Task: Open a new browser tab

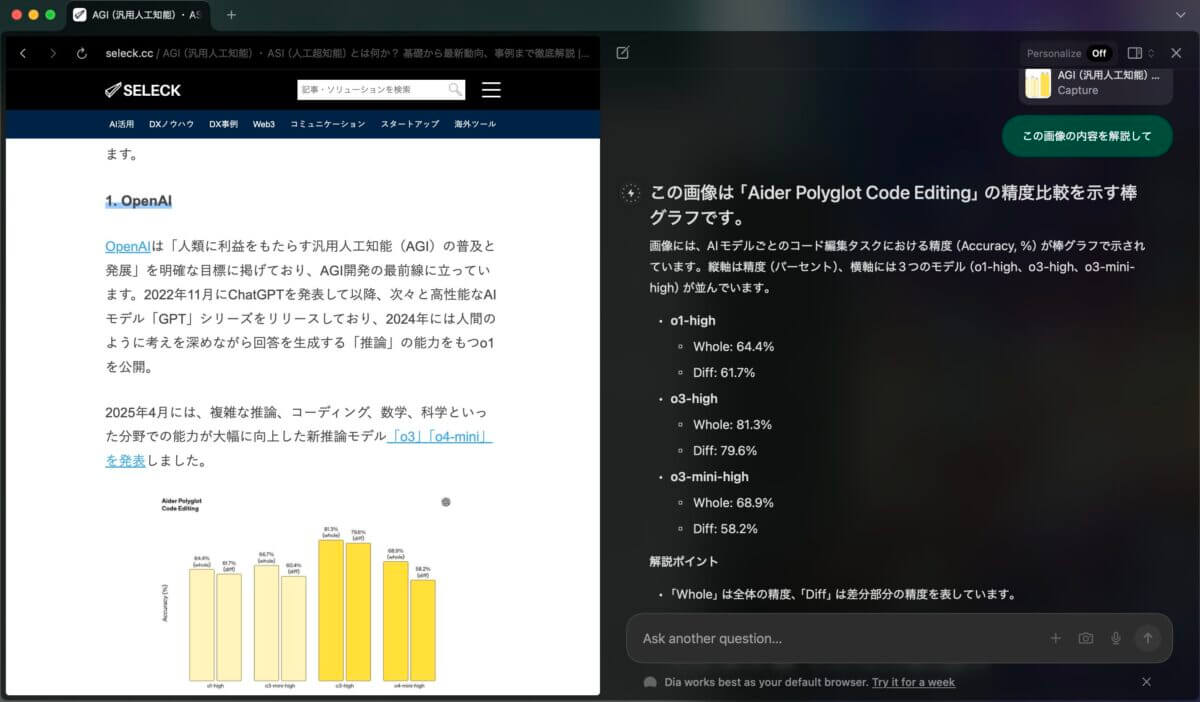Action: click(231, 15)
